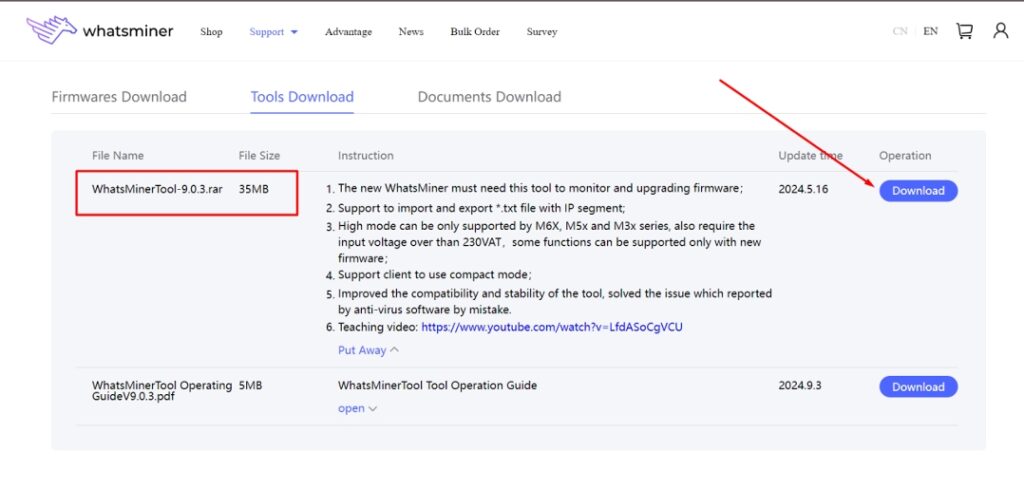
Task: Switch language to CN
Action: 900,31
